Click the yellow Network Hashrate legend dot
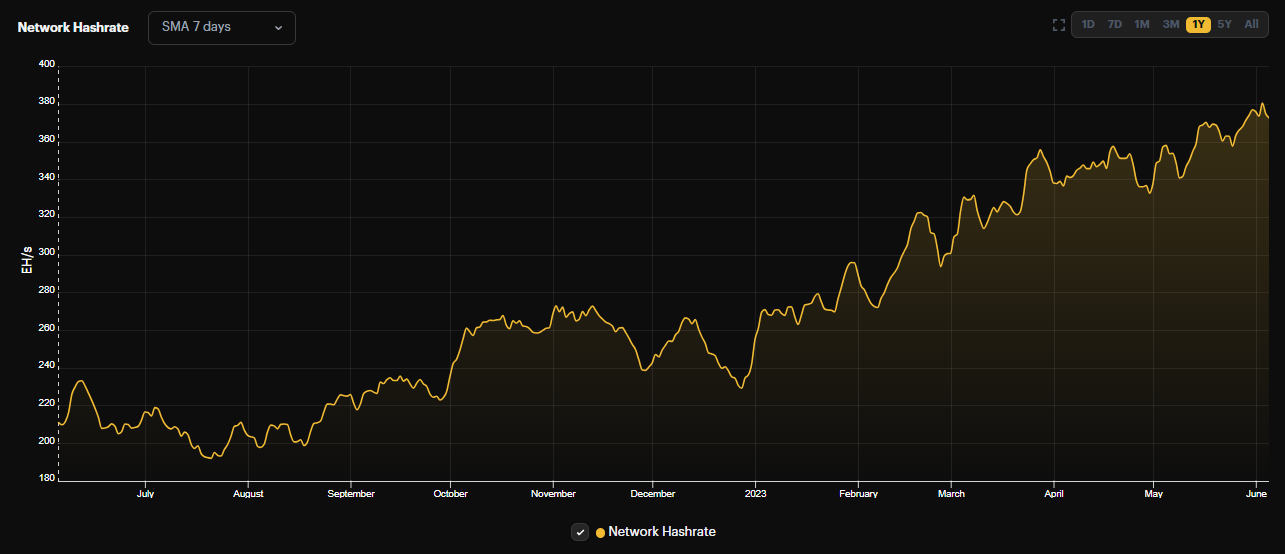This screenshot has height=554, width=1285. [600, 533]
